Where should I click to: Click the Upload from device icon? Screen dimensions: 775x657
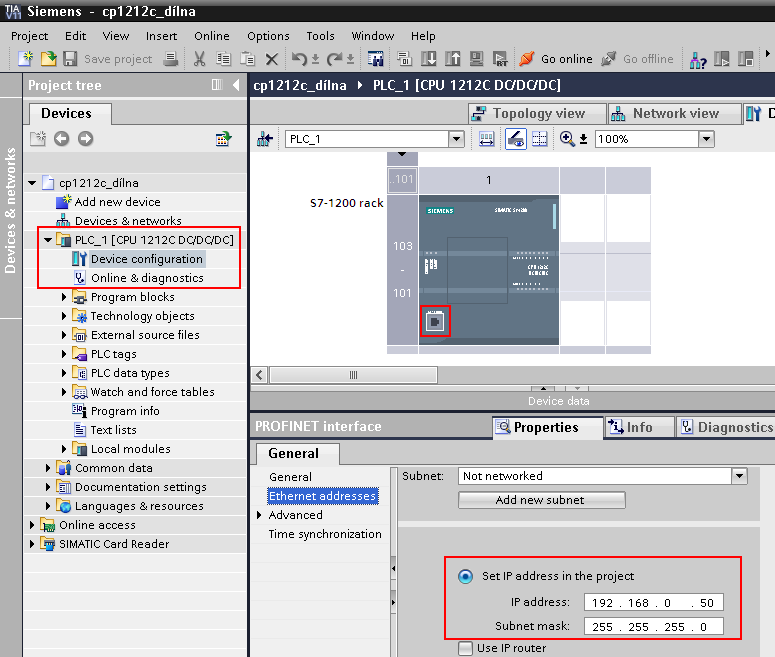452,59
